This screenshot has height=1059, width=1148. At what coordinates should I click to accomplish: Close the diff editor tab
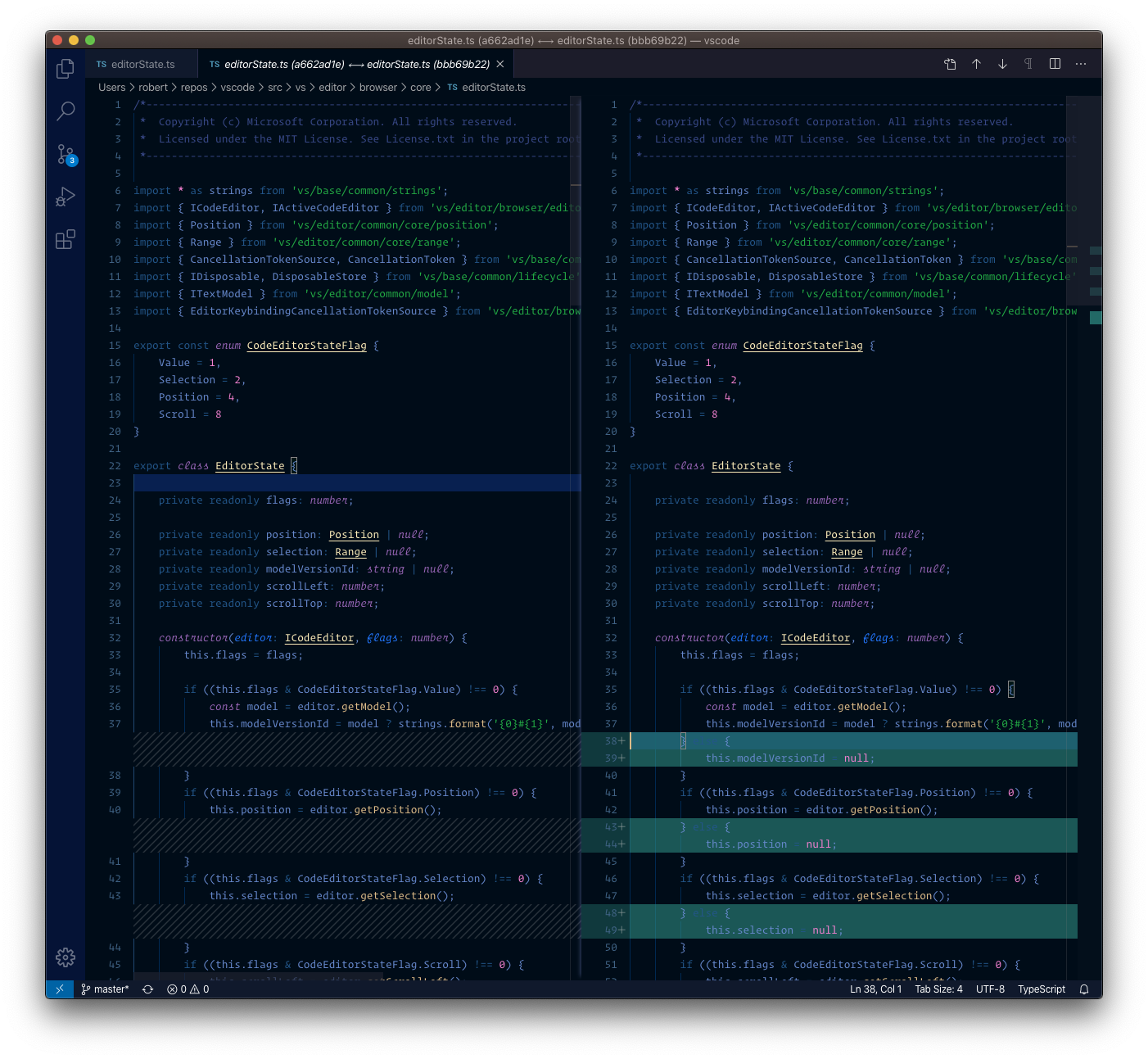point(500,64)
